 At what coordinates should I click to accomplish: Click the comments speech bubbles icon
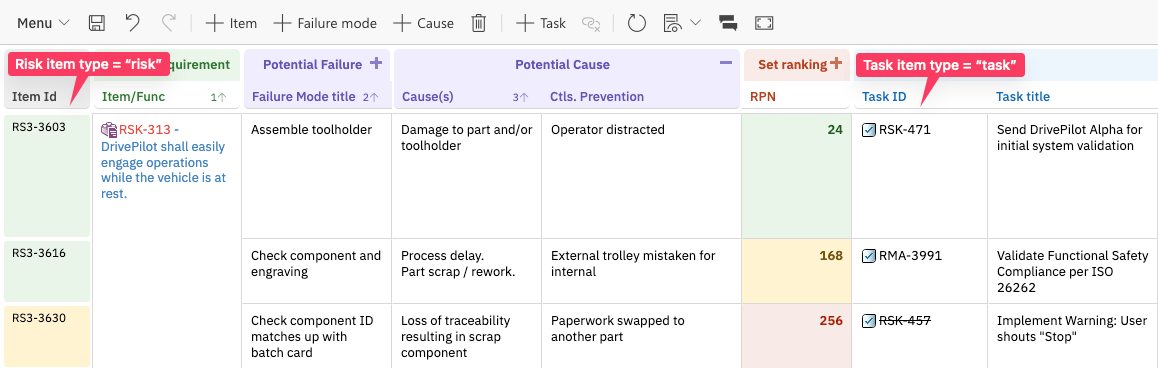tap(728, 23)
